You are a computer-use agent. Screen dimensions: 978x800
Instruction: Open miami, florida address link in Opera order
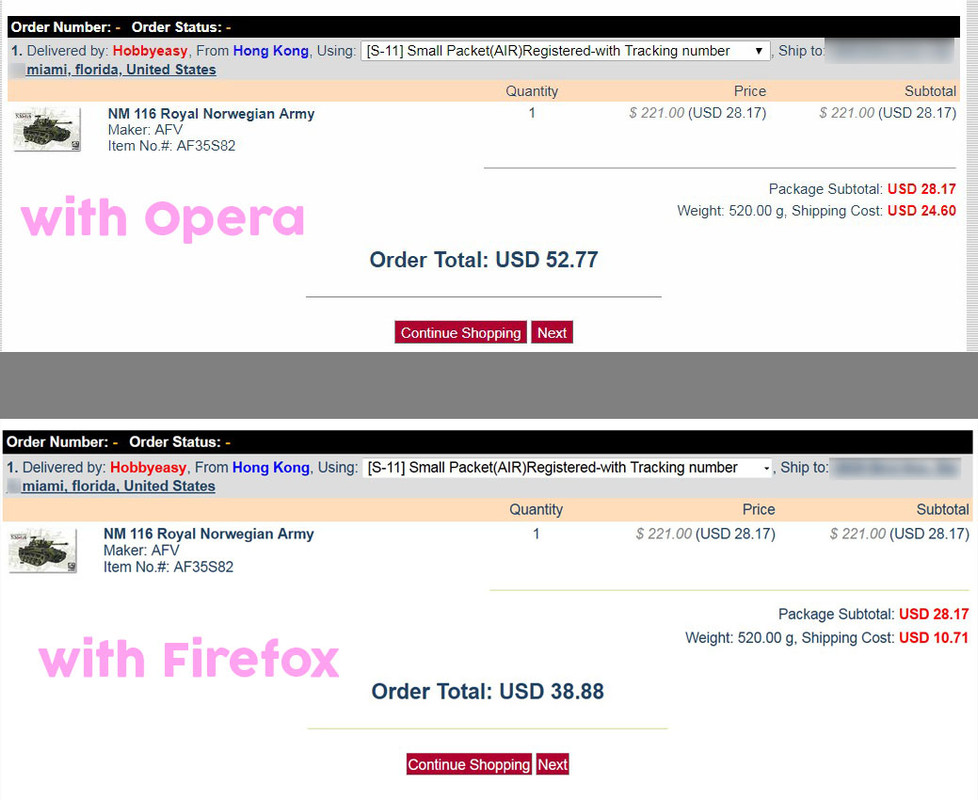[121, 70]
